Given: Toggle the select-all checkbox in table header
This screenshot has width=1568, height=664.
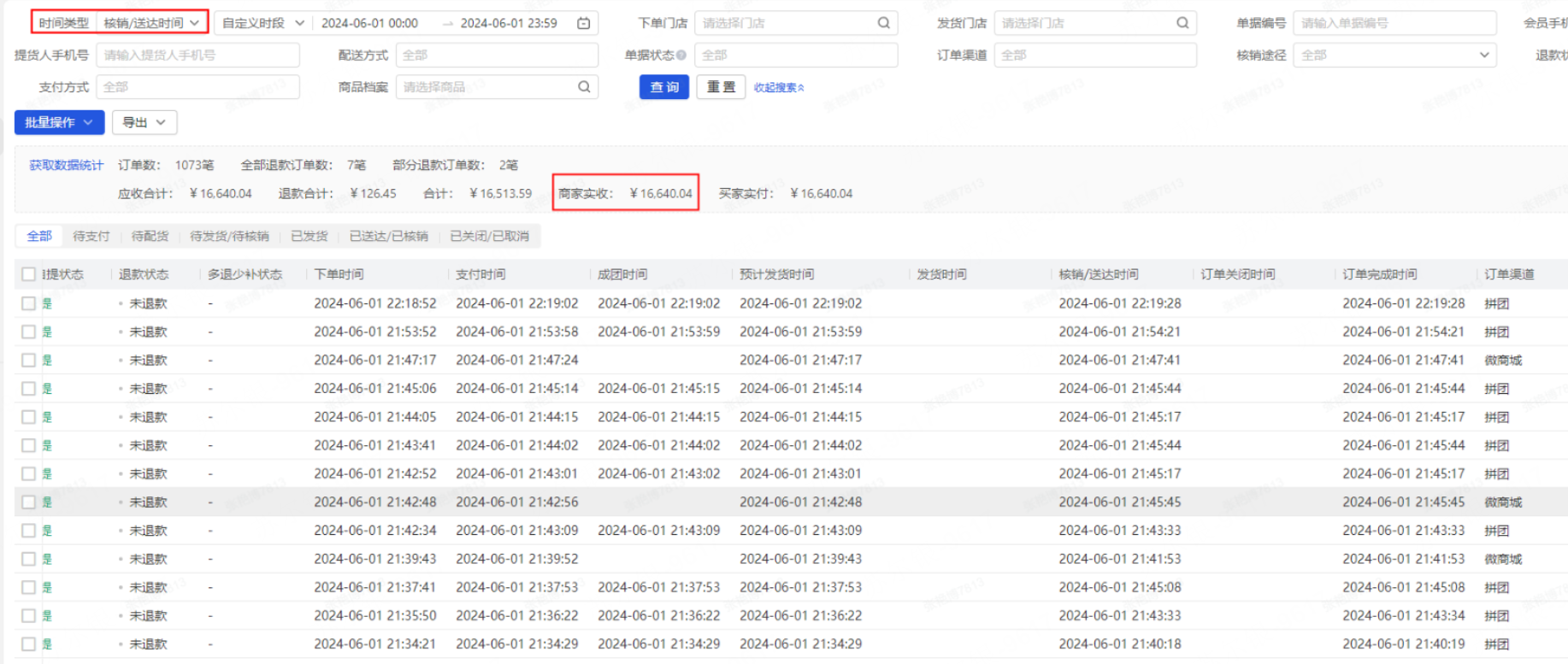Looking at the screenshot, I should coord(28,274).
